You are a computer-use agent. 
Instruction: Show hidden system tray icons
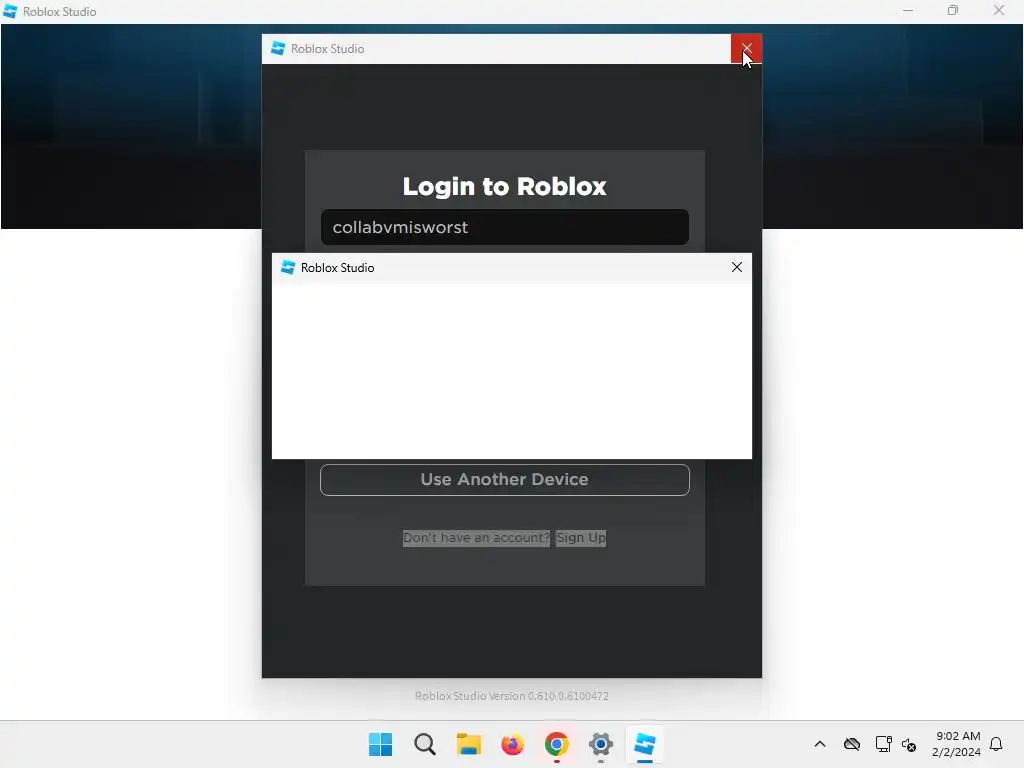coord(820,744)
